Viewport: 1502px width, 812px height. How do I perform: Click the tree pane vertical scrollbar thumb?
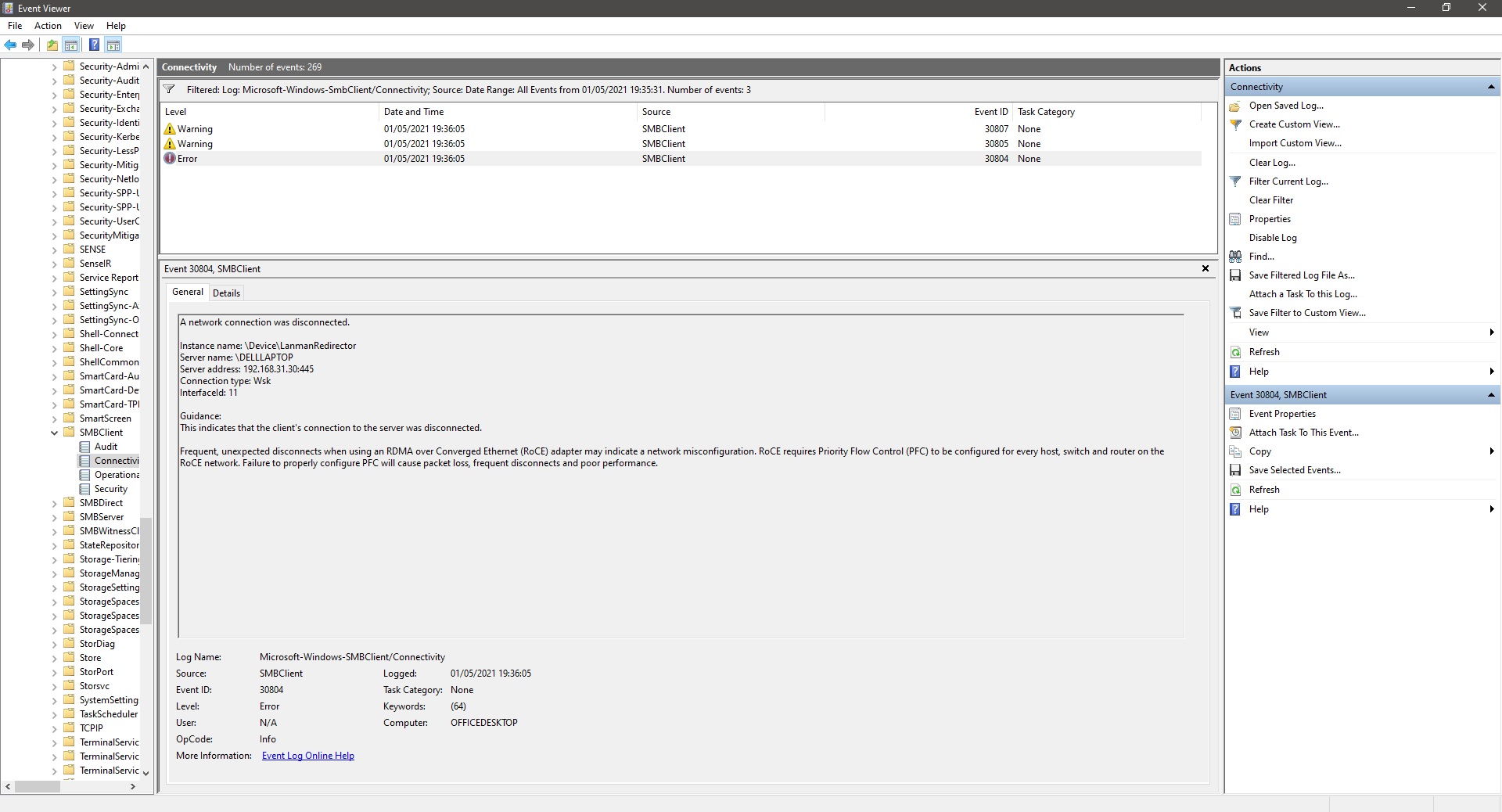click(146, 571)
